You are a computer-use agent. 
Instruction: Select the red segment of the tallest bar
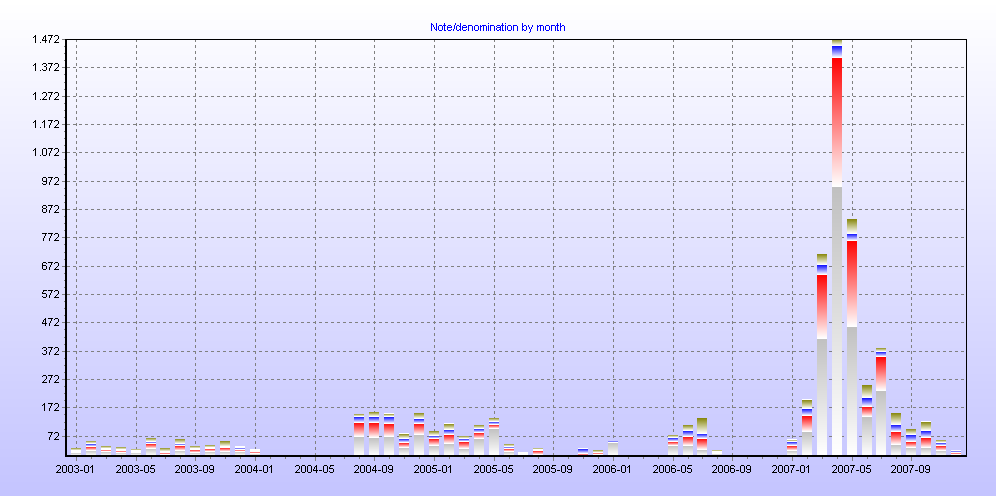point(837,122)
